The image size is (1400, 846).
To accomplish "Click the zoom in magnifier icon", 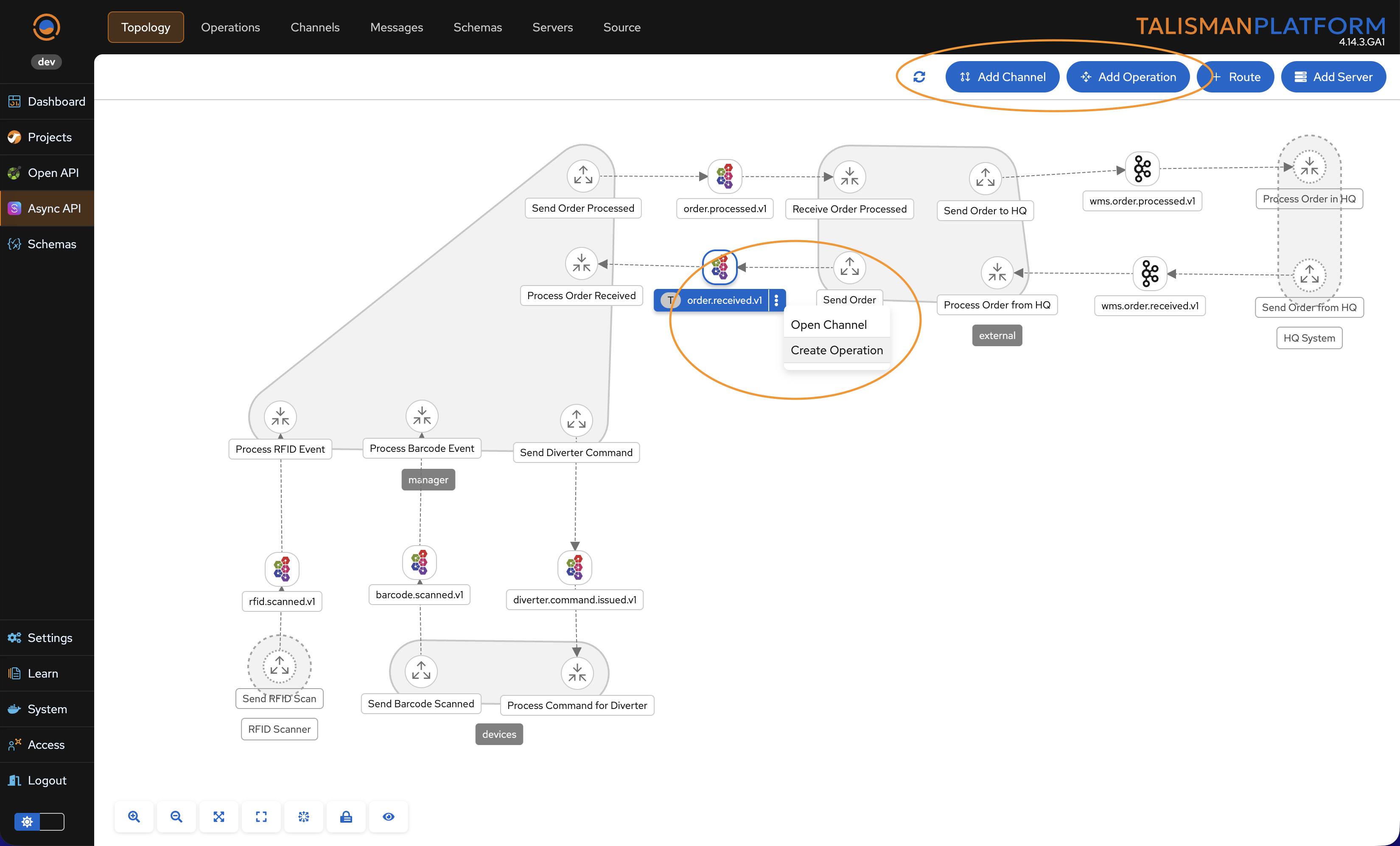I will pos(134,816).
